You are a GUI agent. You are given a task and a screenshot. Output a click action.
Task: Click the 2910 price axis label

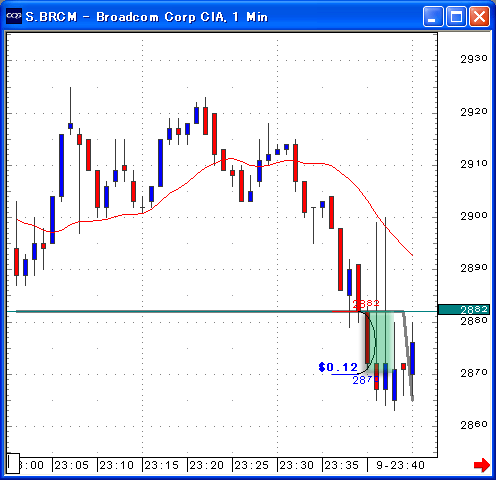click(x=474, y=164)
